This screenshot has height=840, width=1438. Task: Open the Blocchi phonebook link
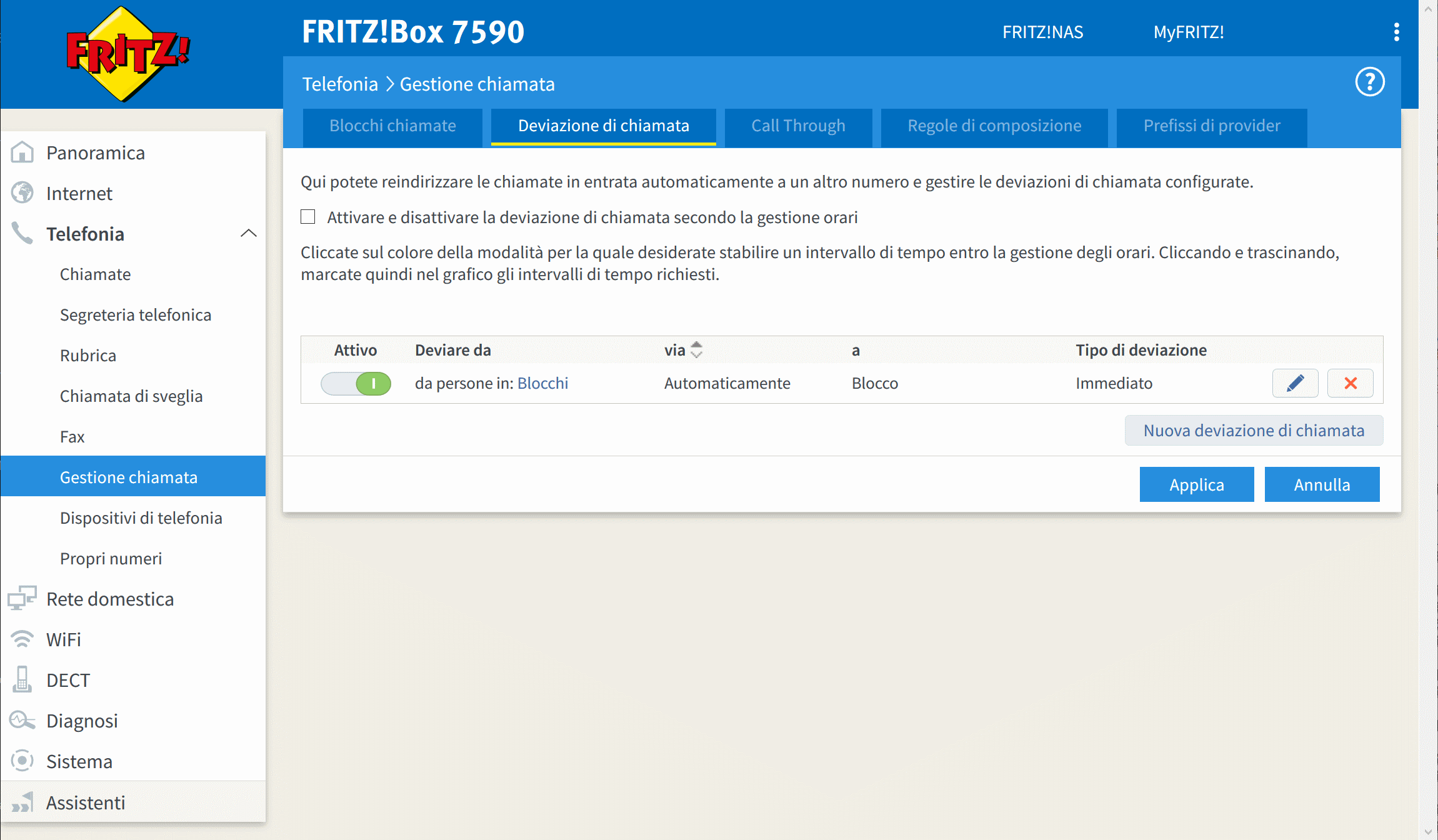(x=542, y=383)
